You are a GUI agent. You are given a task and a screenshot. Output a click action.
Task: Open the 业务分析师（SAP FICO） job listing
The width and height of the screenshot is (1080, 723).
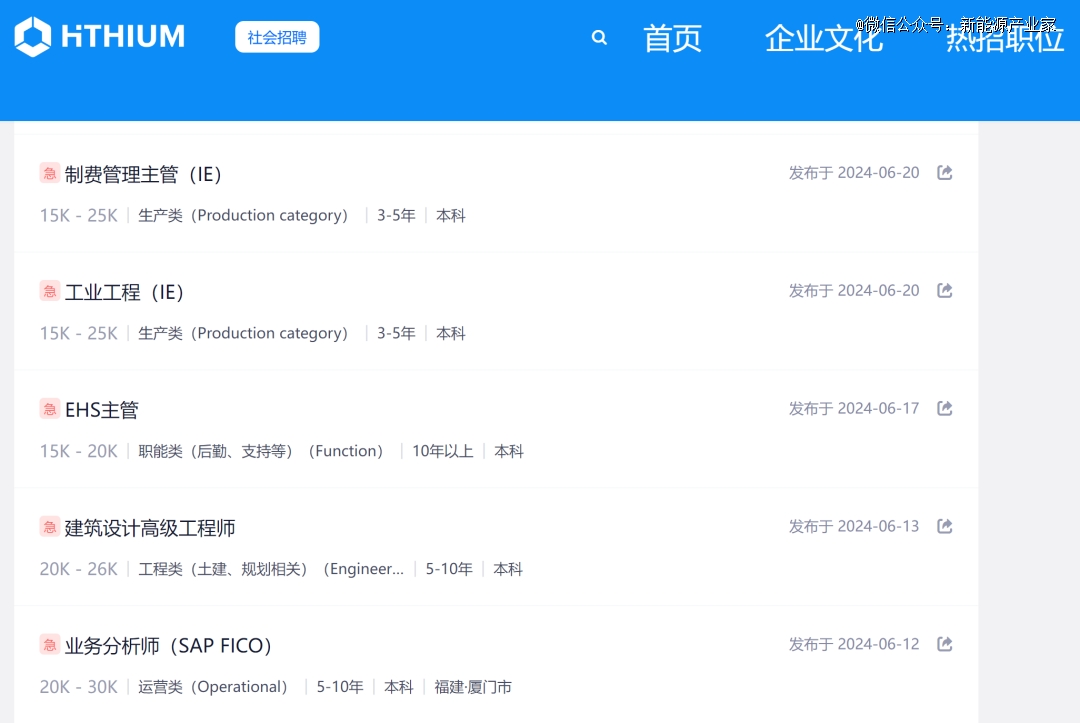[x=171, y=647]
